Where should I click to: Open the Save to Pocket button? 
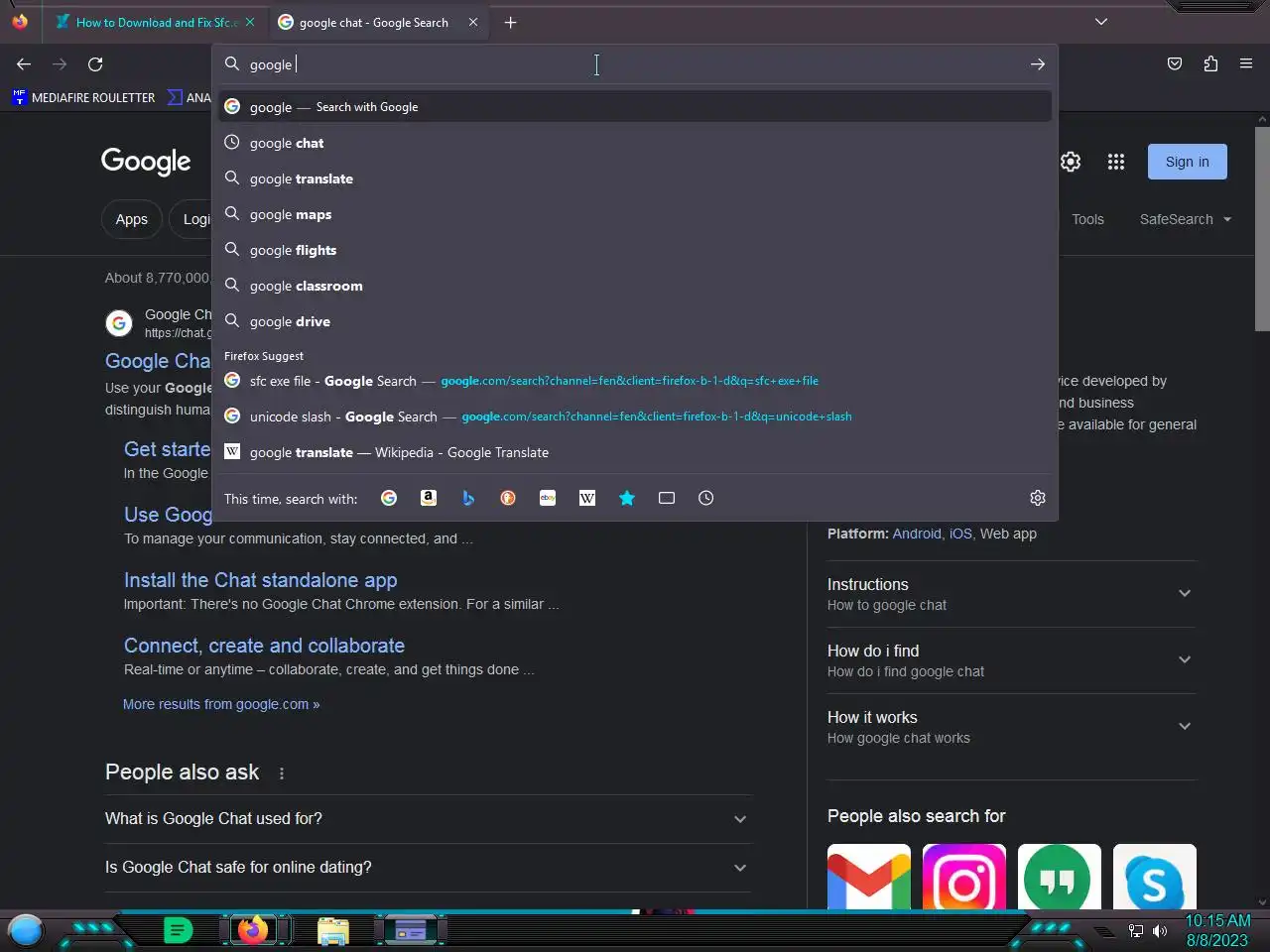pos(1175,64)
